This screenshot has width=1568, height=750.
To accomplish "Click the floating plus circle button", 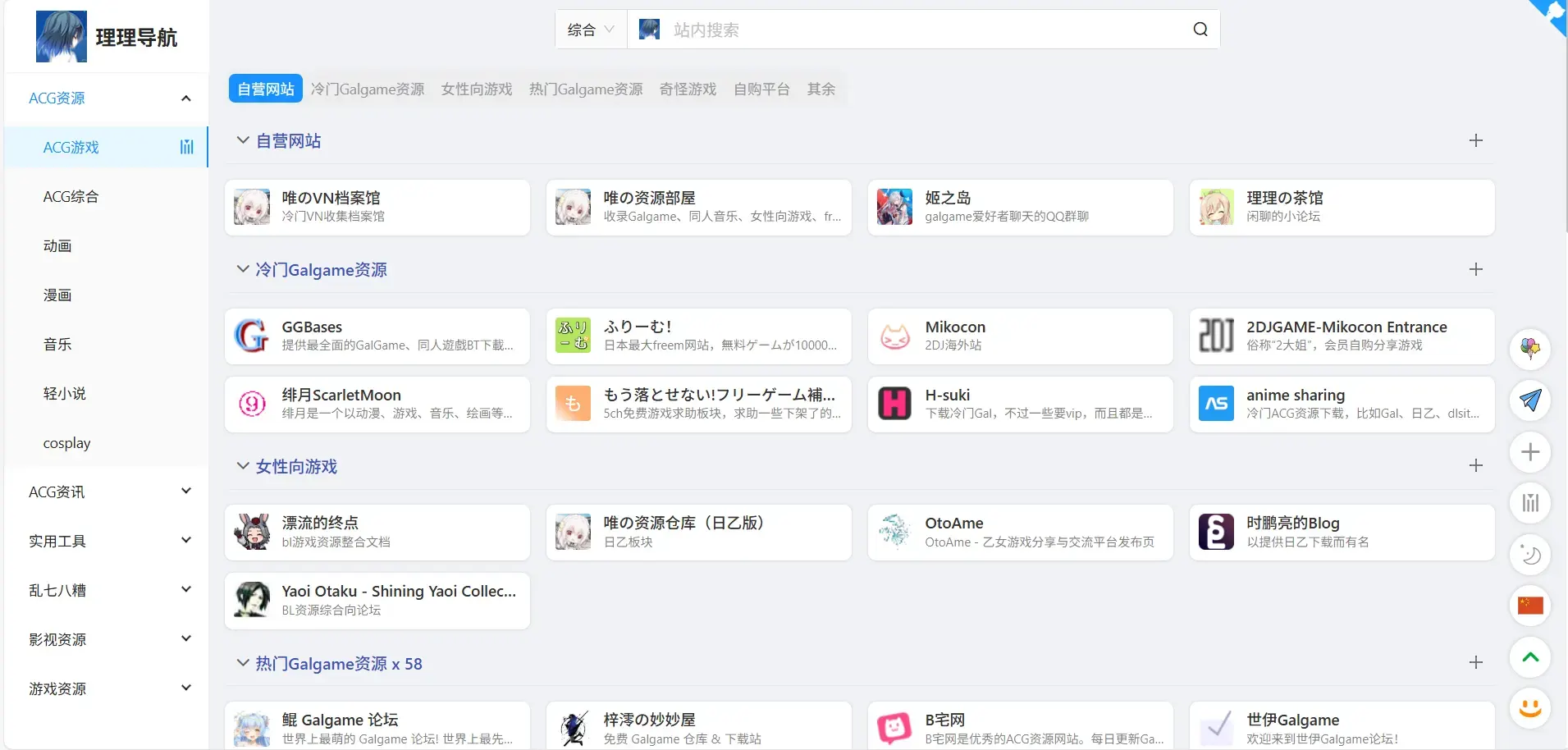I will tap(1530, 451).
